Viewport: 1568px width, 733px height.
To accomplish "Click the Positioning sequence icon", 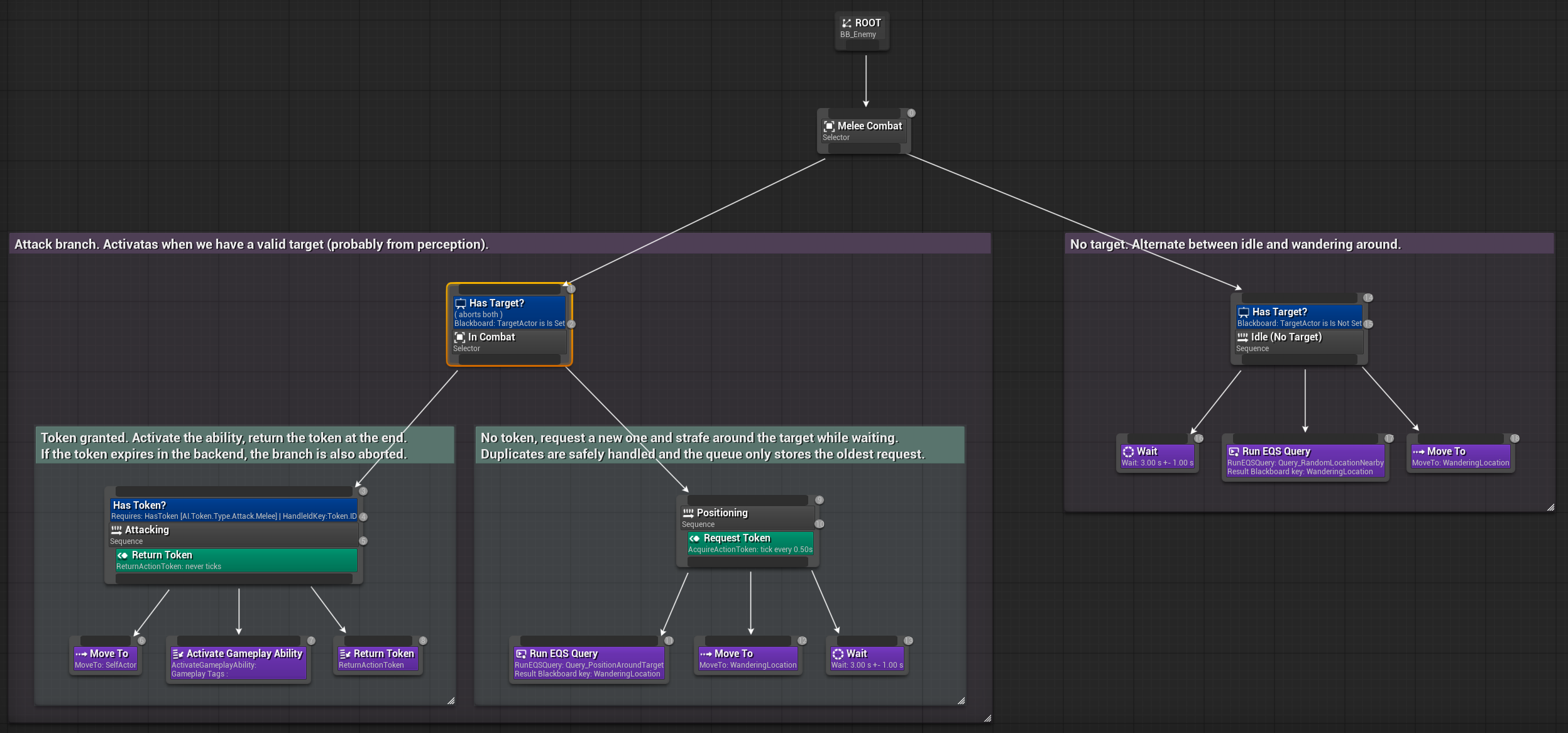I will 687,513.
